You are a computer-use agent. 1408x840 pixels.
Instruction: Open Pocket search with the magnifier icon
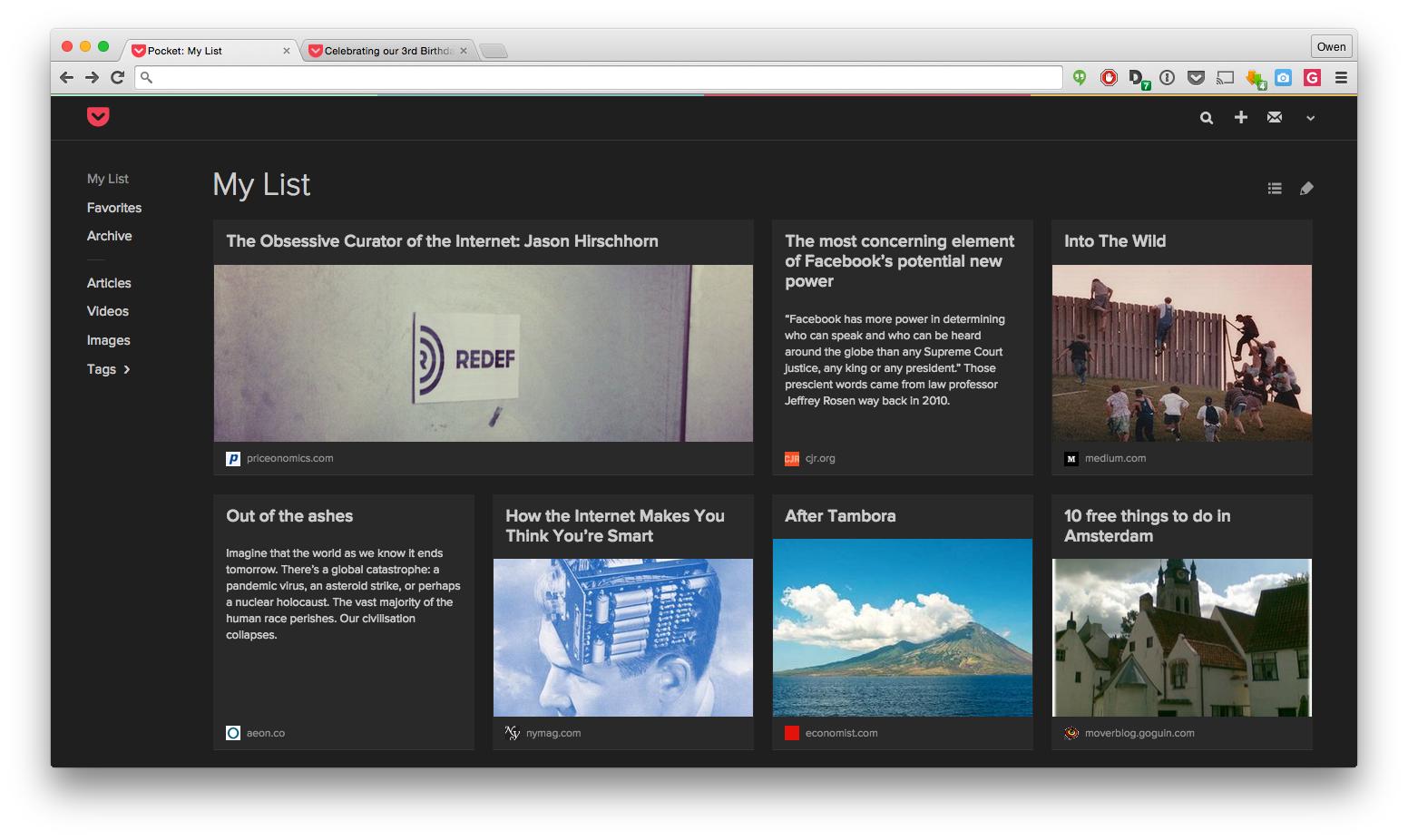tap(1207, 117)
